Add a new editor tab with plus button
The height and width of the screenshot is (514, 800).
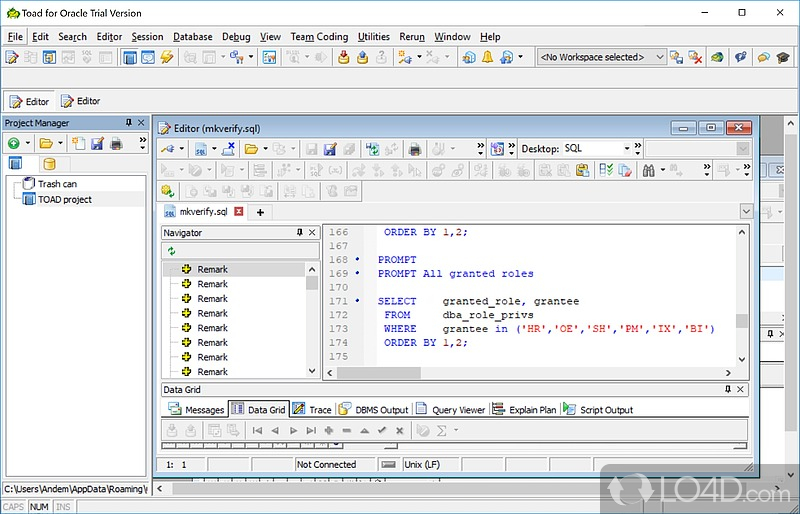click(x=260, y=212)
